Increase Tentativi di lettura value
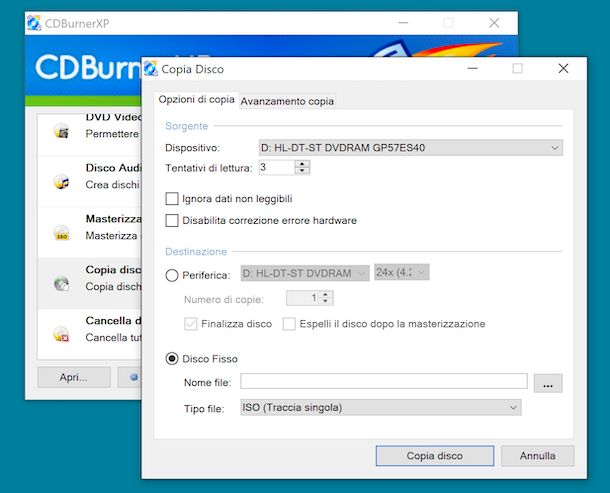 (302, 164)
